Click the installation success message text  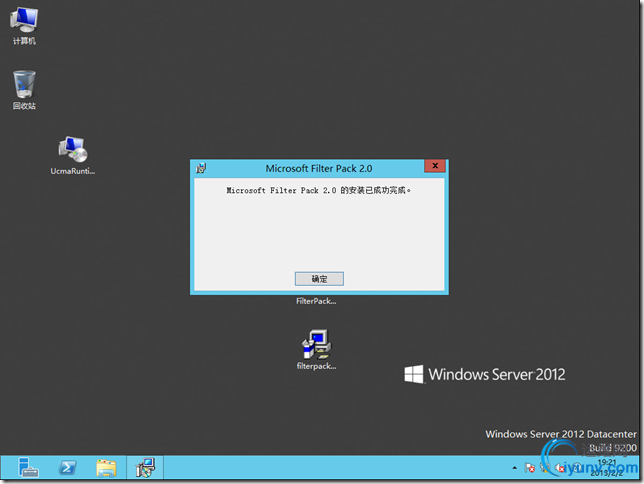pos(319,190)
